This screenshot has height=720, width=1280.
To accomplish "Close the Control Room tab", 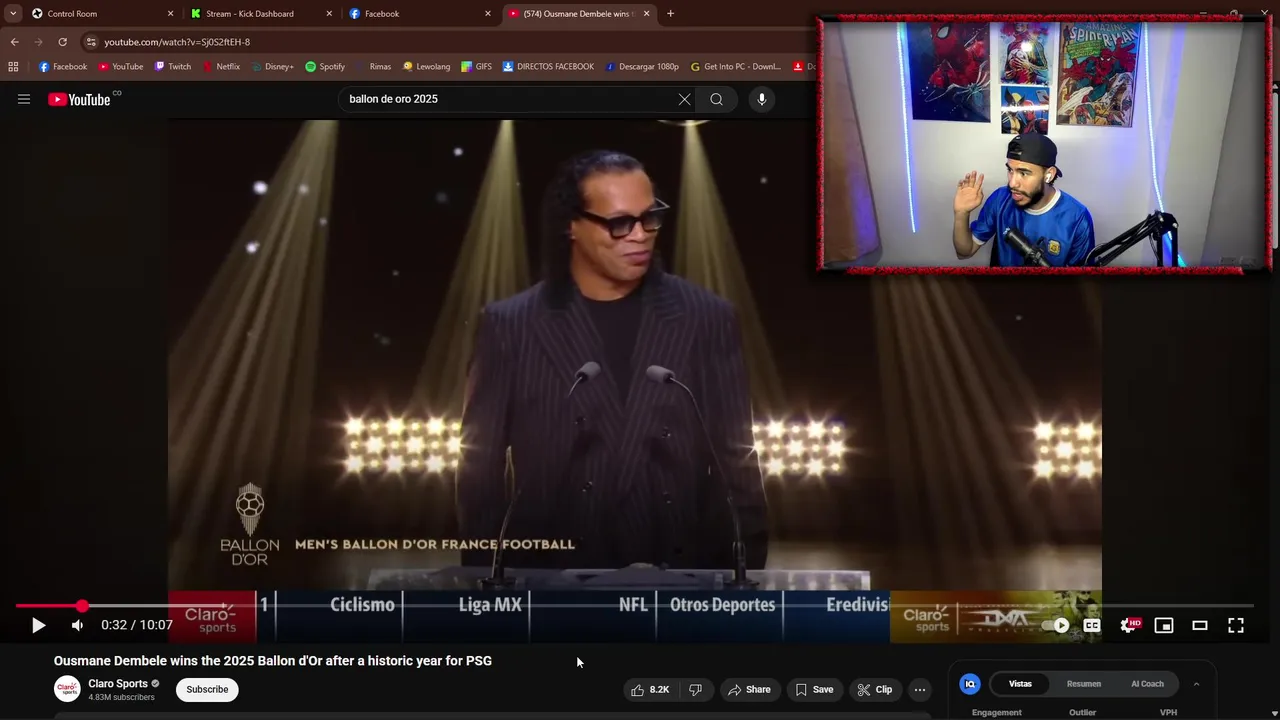I will coord(170,14).
